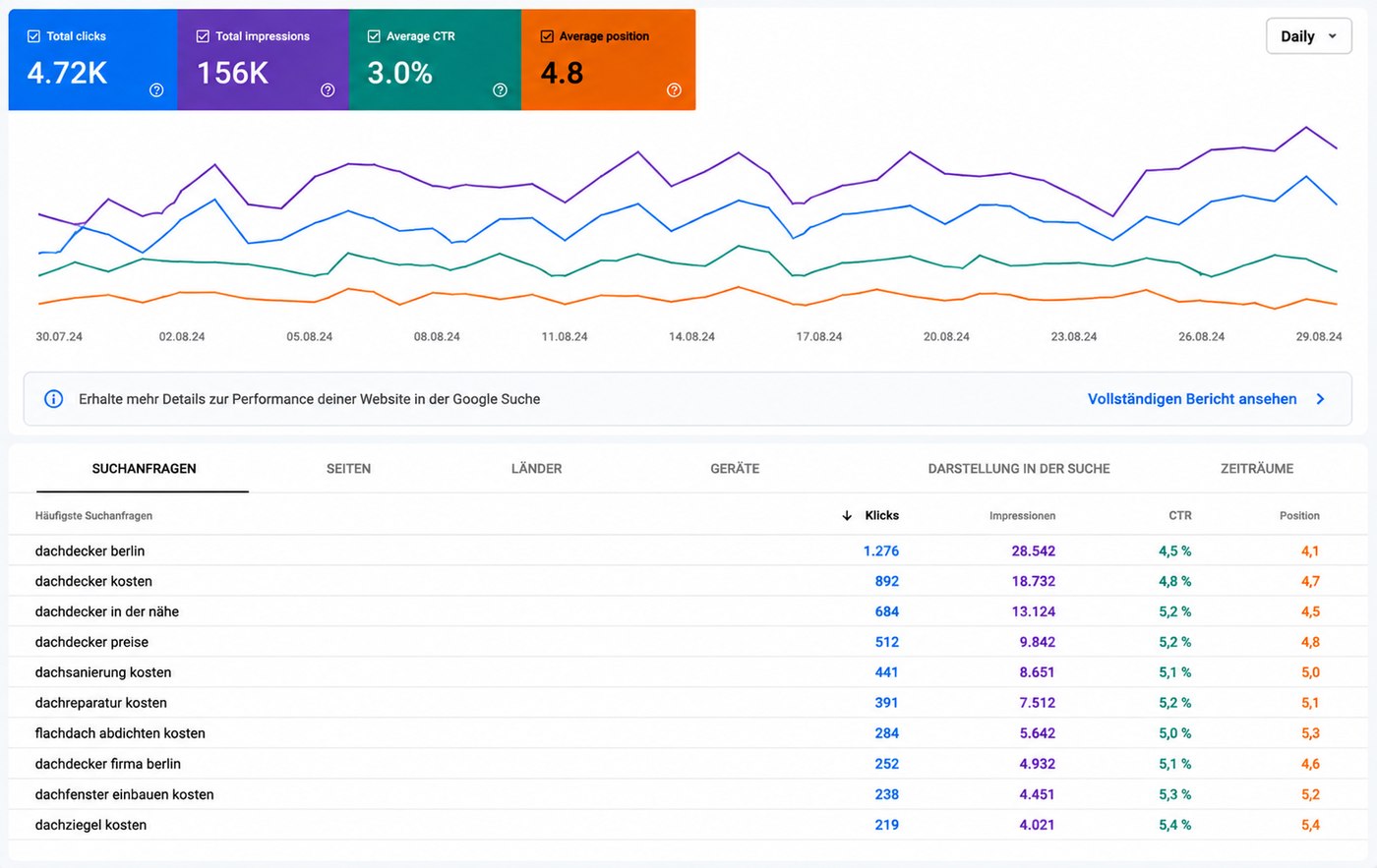Select the green Average CTR card
1377x868 pixels.
click(435, 60)
